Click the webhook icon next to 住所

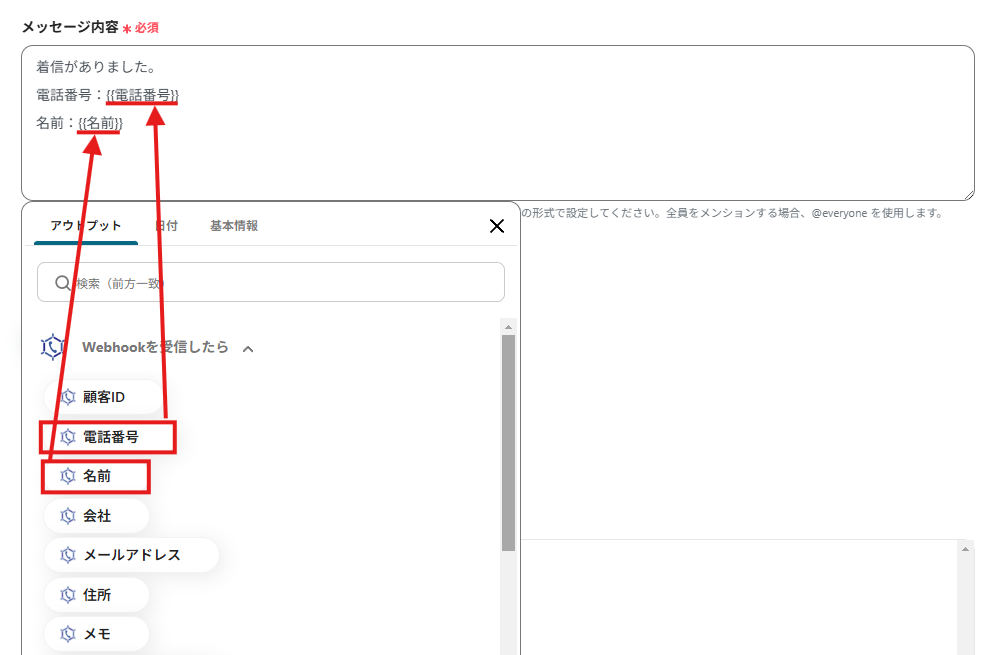pyautogui.click(x=68, y=594)
